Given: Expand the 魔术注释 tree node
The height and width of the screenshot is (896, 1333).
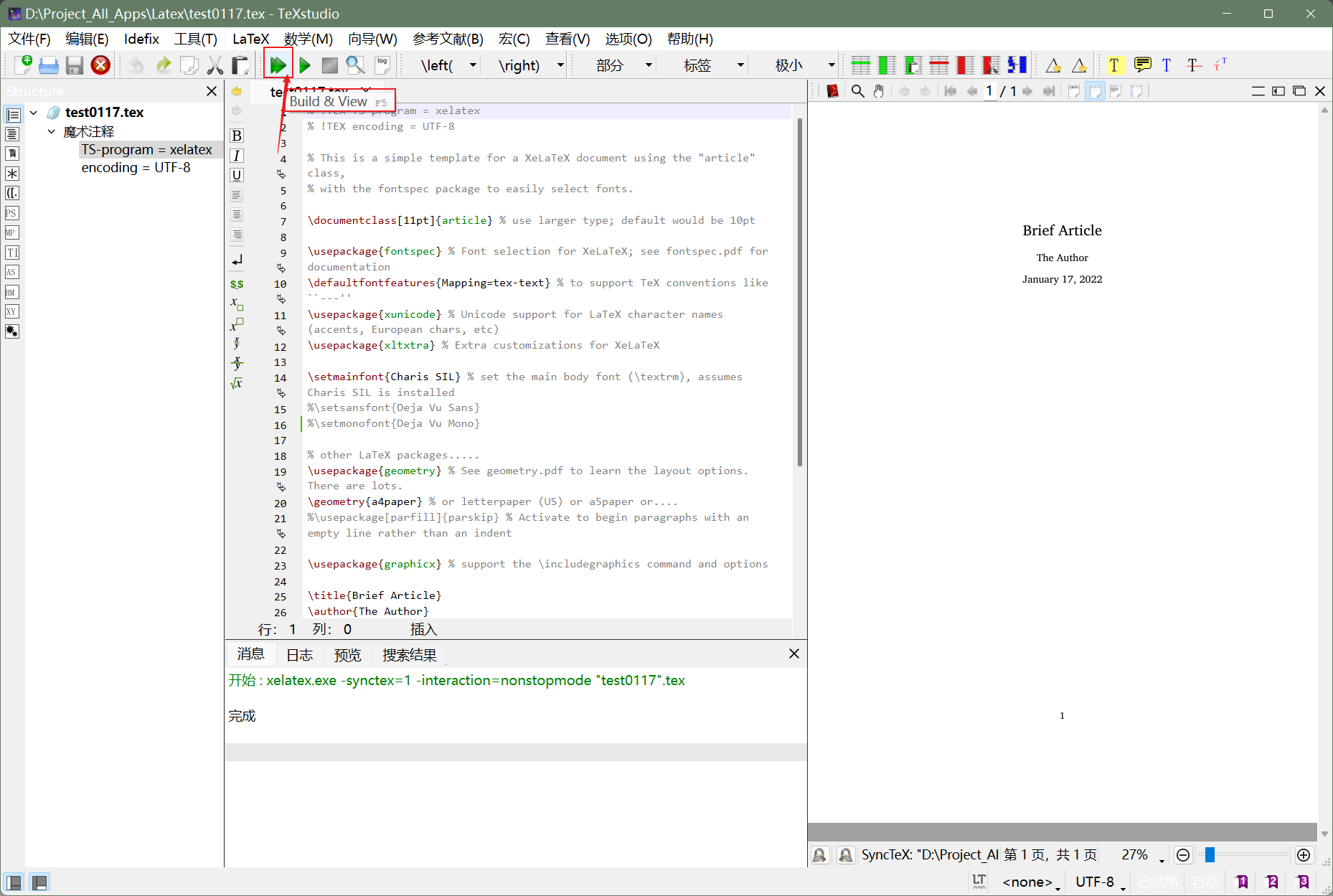Looking at the screenshot, I should click(x=51, y=131).
